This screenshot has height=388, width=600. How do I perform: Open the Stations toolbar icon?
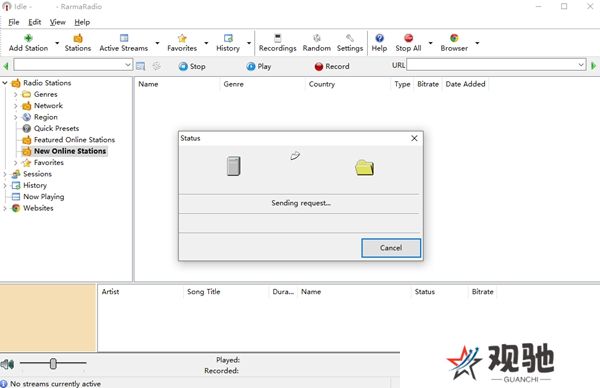point(78,42)
